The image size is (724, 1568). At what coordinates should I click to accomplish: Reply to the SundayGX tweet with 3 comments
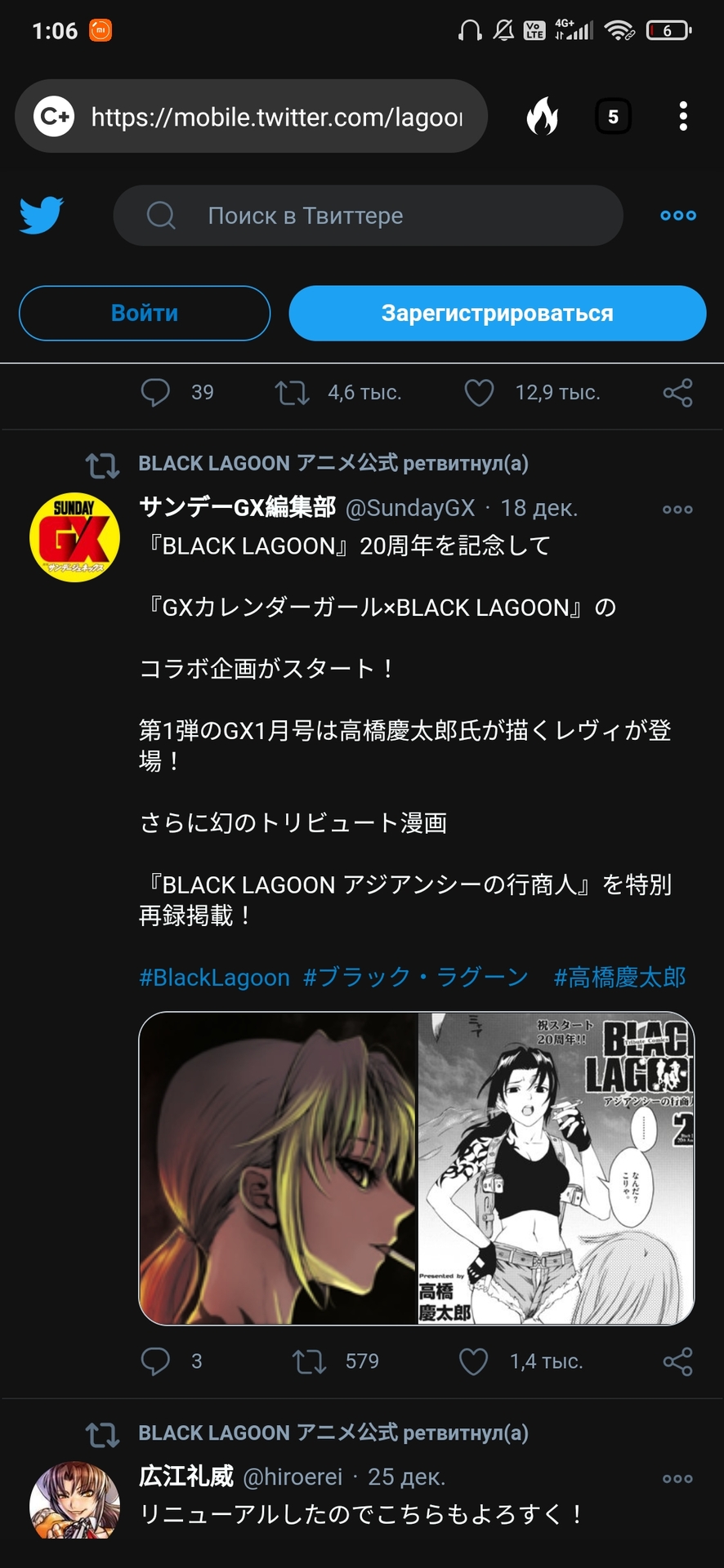click(x=155, y=1361)
